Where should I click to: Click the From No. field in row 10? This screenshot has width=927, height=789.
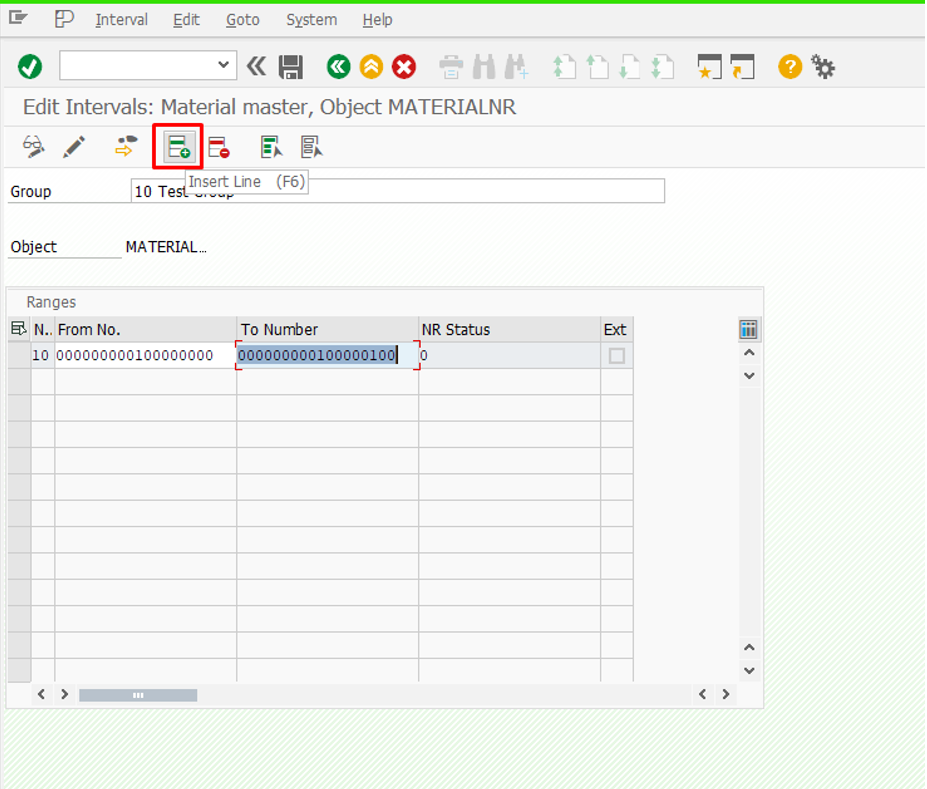click(x=144, y=356)
